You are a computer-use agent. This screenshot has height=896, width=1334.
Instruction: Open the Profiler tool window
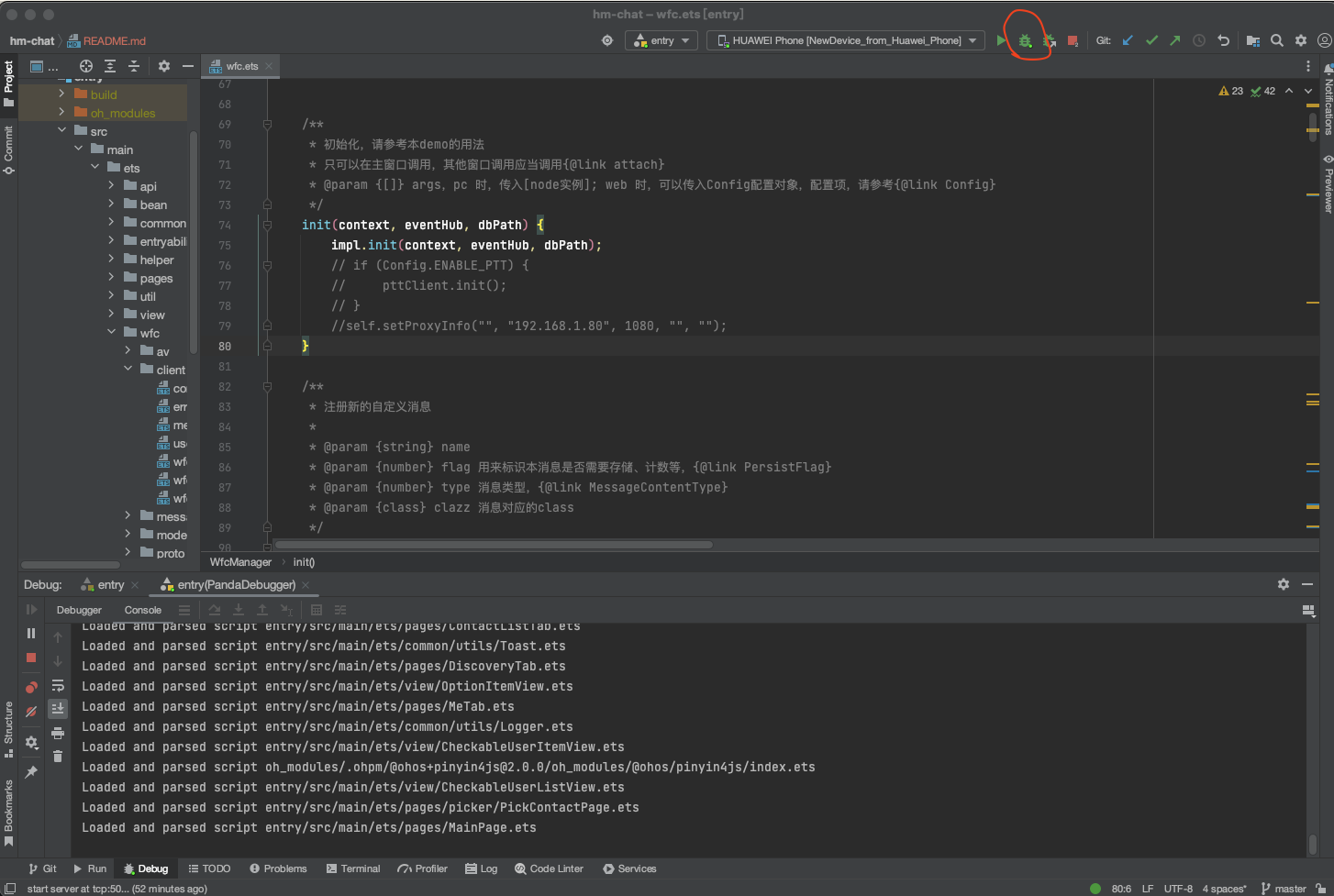[x=423, y=868]
